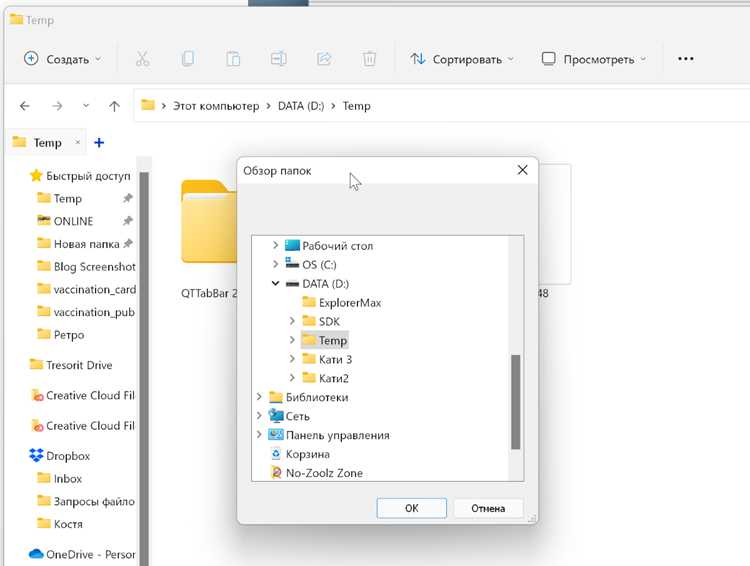Open recent locations chevron dropdown

pos(86,105)
